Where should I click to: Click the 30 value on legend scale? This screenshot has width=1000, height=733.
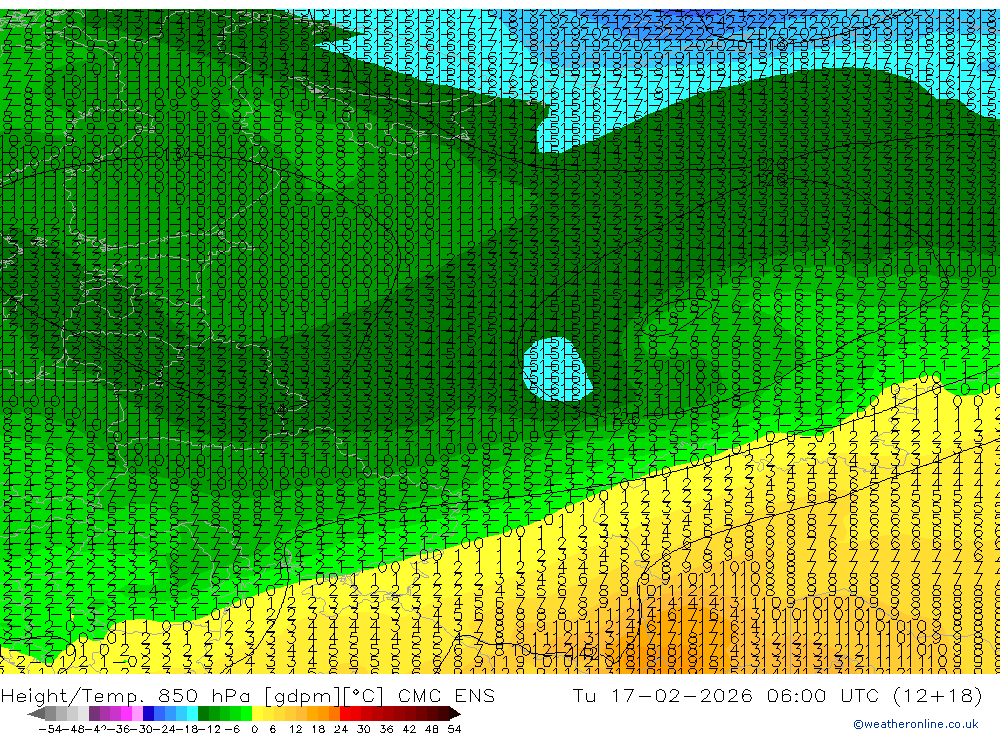click(364, 729)
